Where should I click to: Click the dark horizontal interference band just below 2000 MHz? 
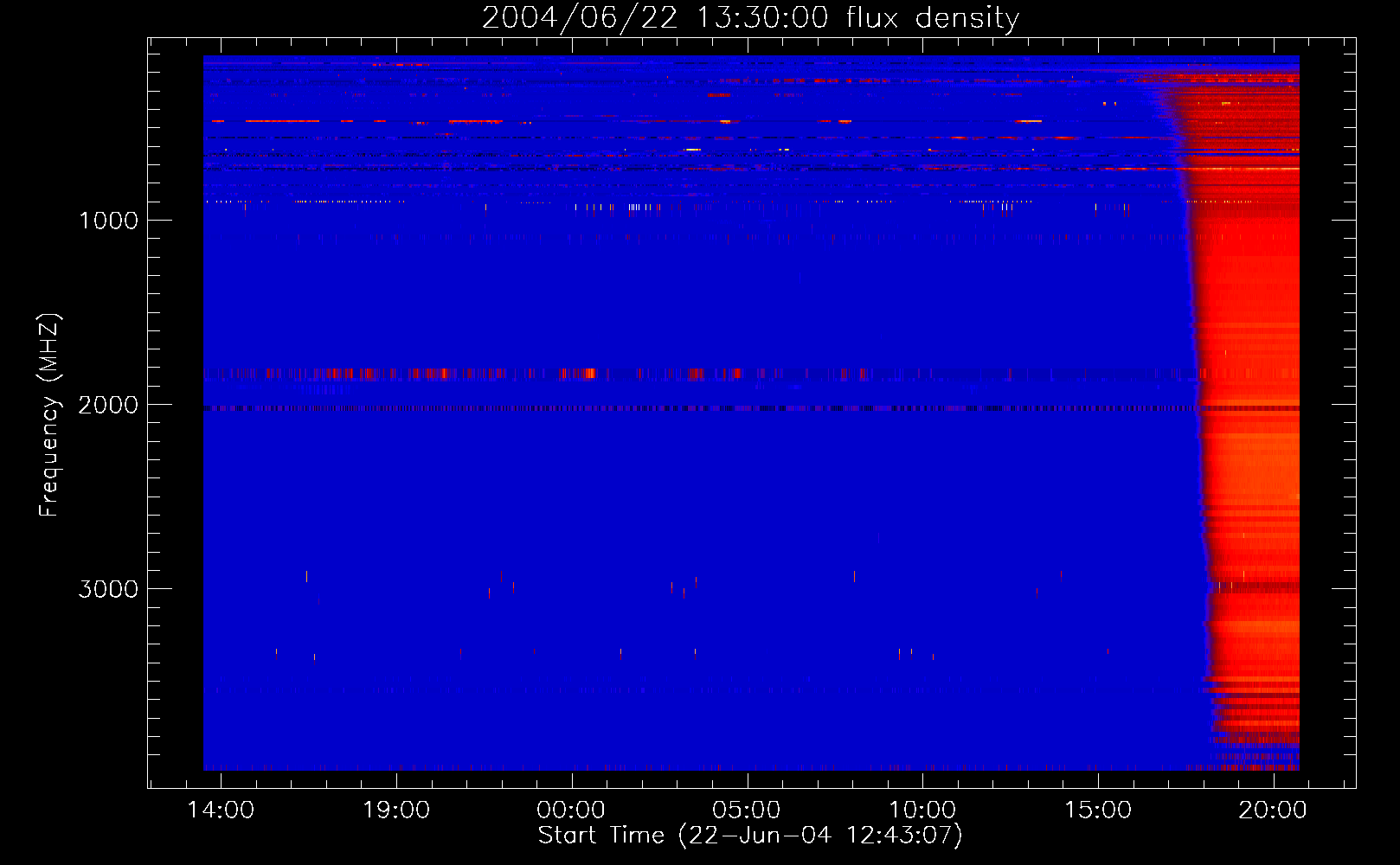click(751, 407)
